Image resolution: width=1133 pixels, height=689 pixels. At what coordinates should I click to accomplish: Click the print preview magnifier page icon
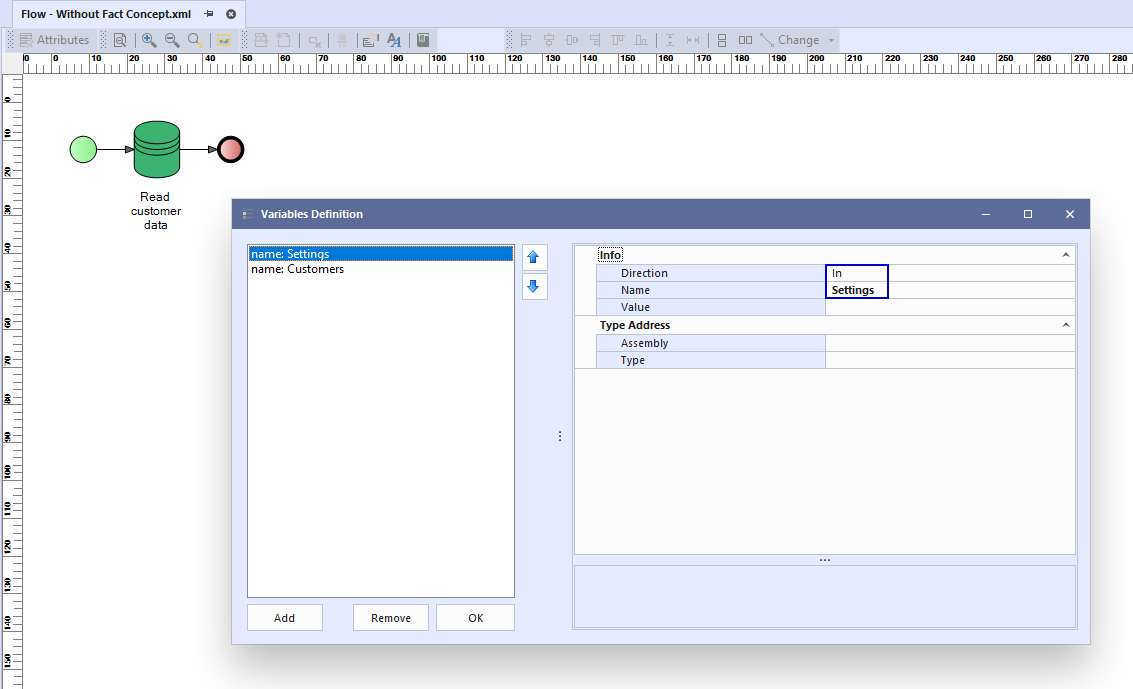click(x=120, y=40)
